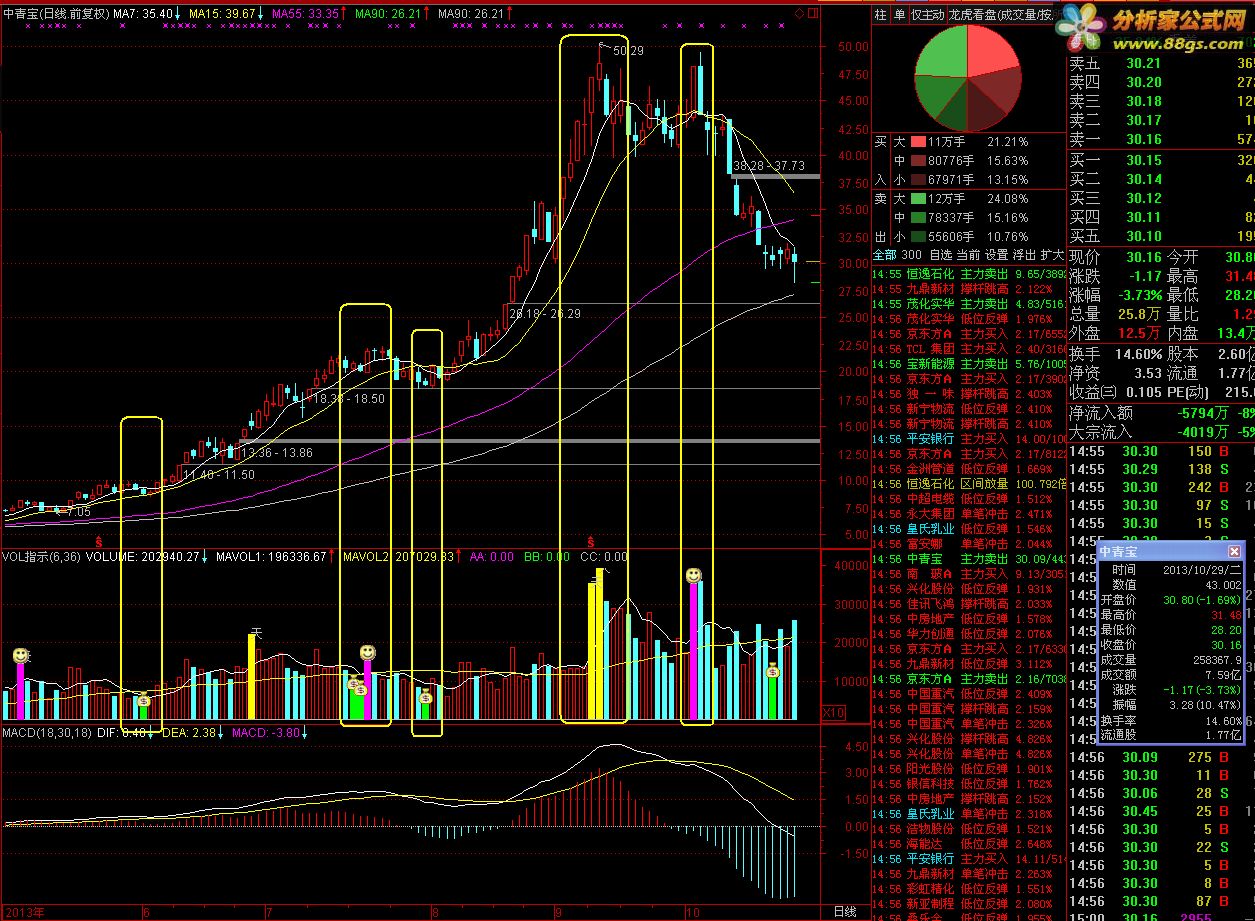The width and height of the screenshot is (1255, 921).
Task: Select the 当前 filter
Action: 968,254
